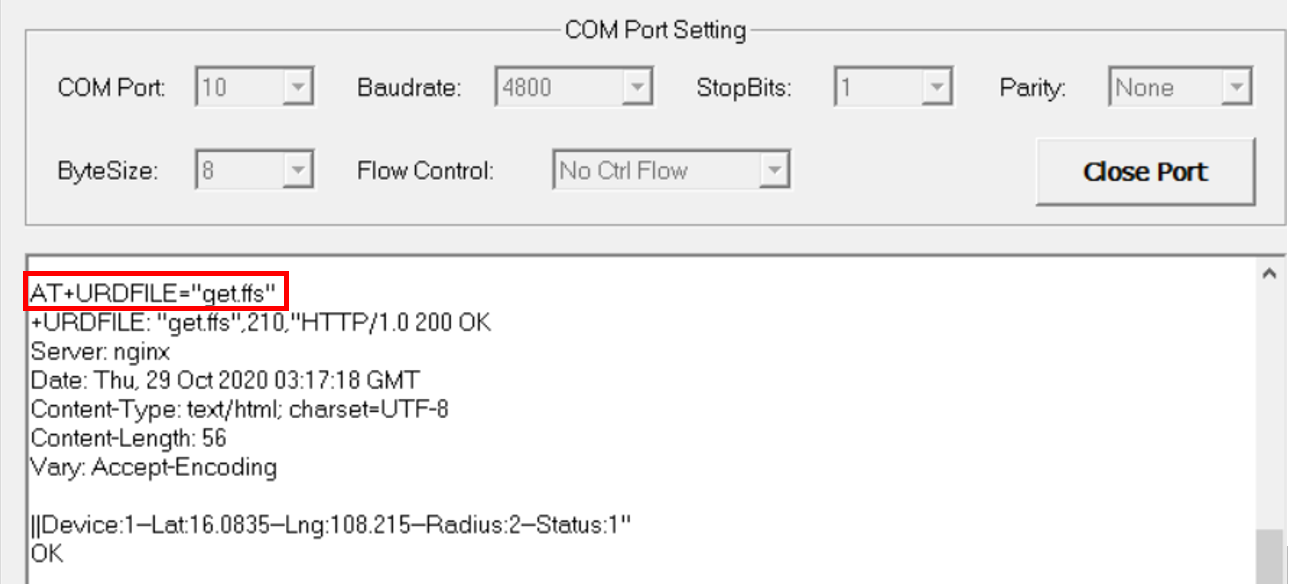The height and width of the screenshot is (585, 1303).
Task: Click the "Vary: Accept-Encoding" line
Action: click(154, 467)
